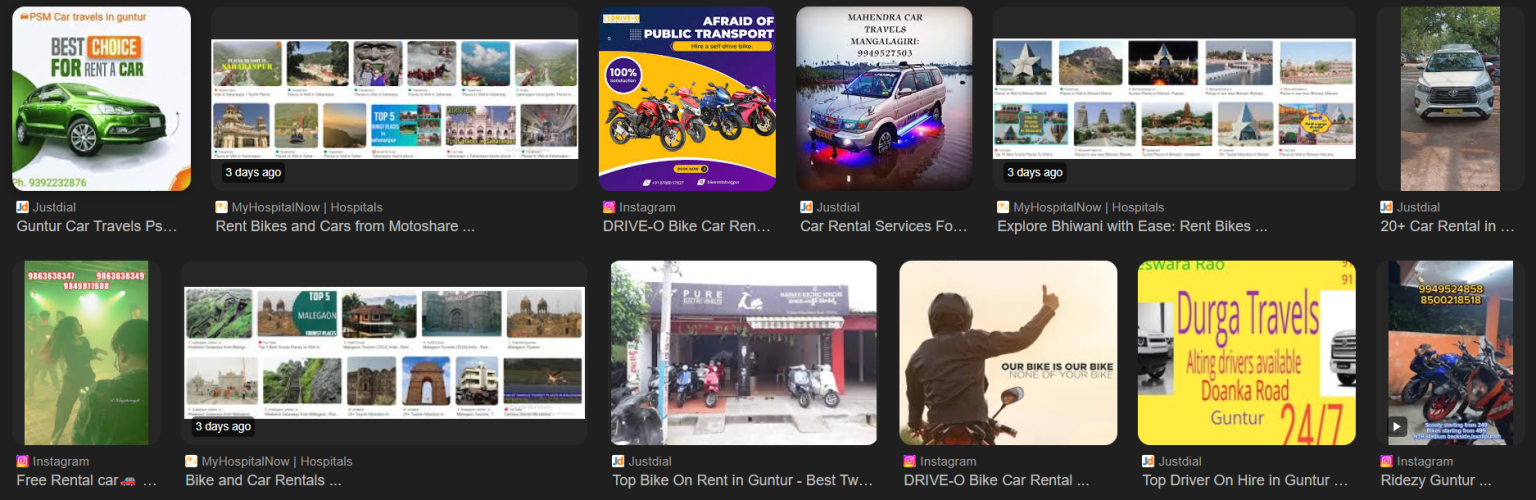Click Instagram icon above DRIVE-O Bike Car Rental
This screenshot has height=500, width=1536.
(x=909, y=461)
